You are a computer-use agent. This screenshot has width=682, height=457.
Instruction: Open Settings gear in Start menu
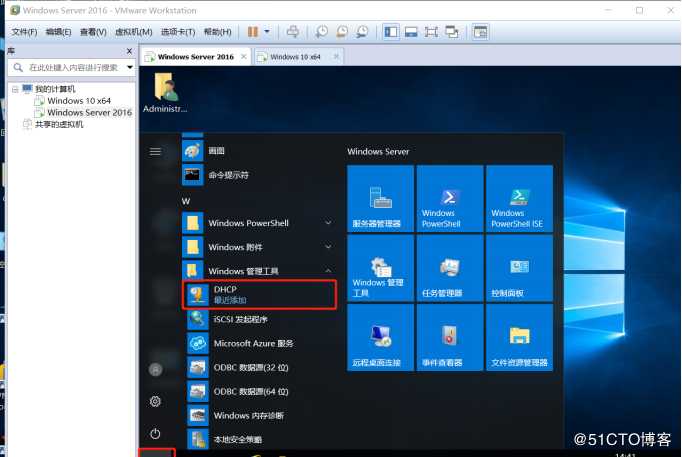(x=155, y=401)
